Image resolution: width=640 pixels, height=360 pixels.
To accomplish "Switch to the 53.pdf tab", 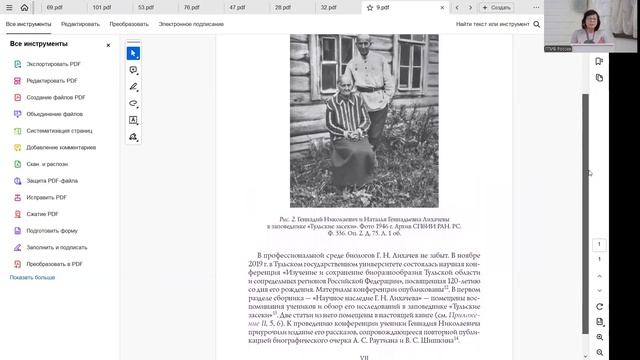I will coord(146,7).
